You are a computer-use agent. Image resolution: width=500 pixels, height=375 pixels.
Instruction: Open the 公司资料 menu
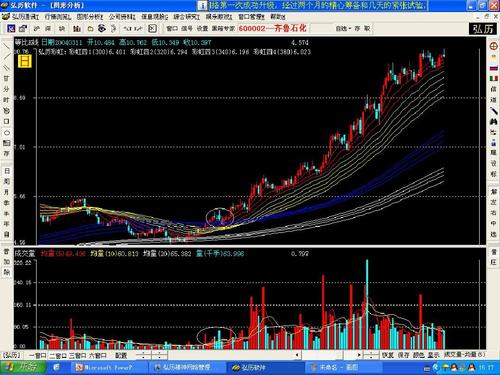pyautogui.click(x=122, y=16)
